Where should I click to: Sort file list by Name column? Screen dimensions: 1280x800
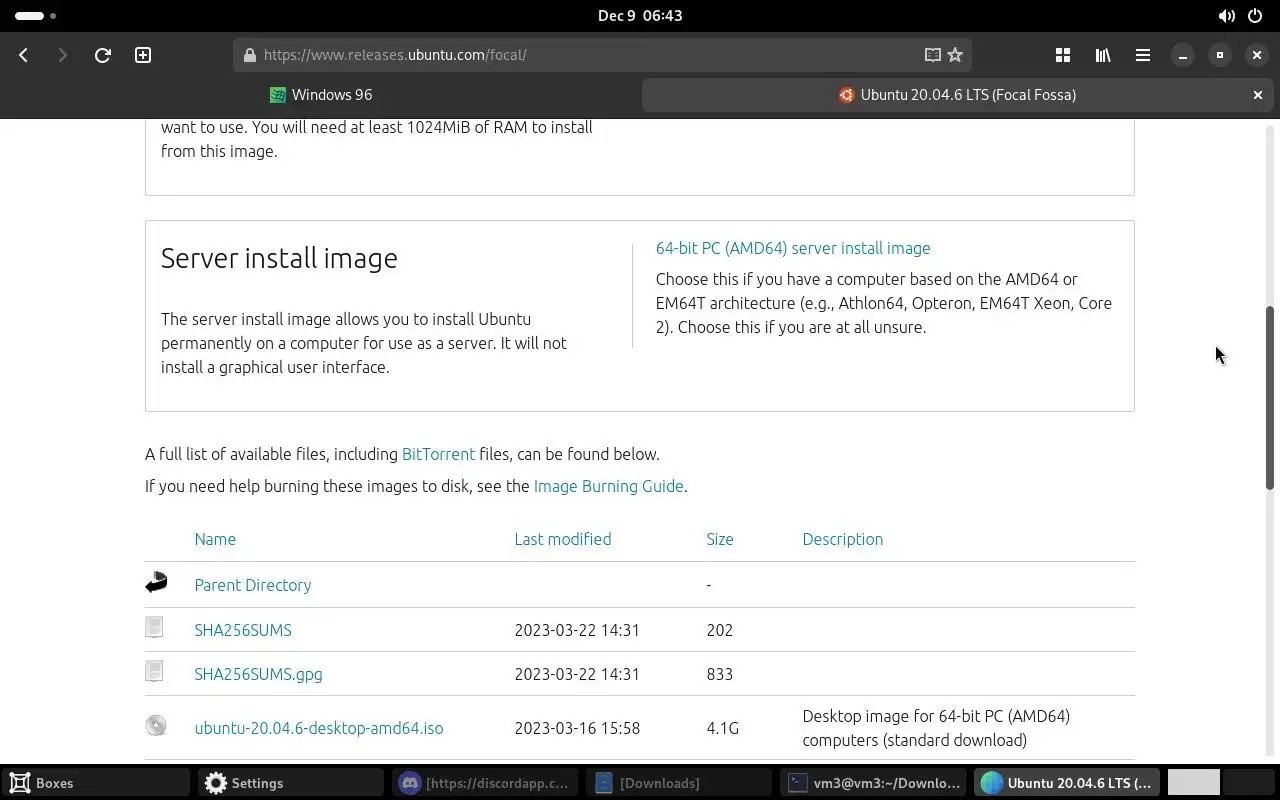215,539
